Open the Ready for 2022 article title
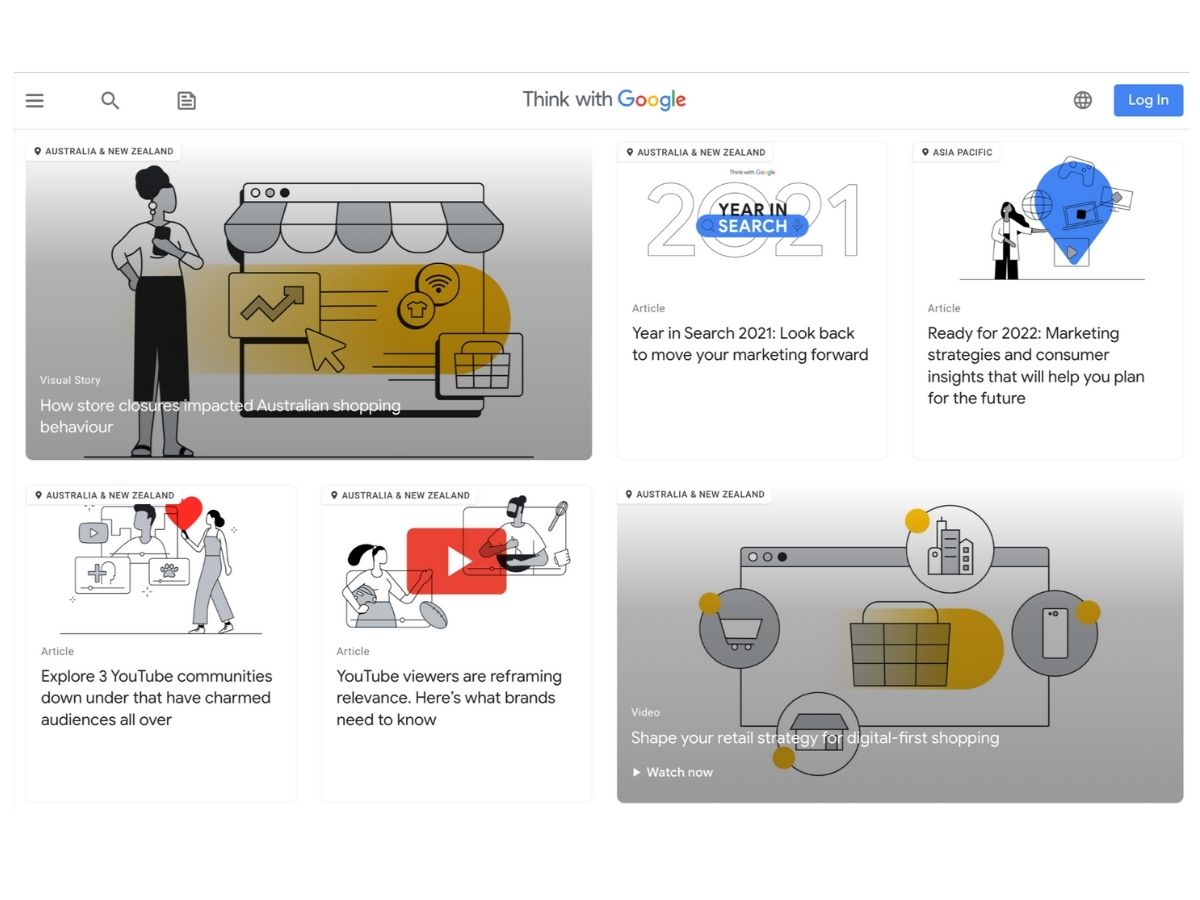Viewport: 1200px width, 900px height. click(1036, 365)
